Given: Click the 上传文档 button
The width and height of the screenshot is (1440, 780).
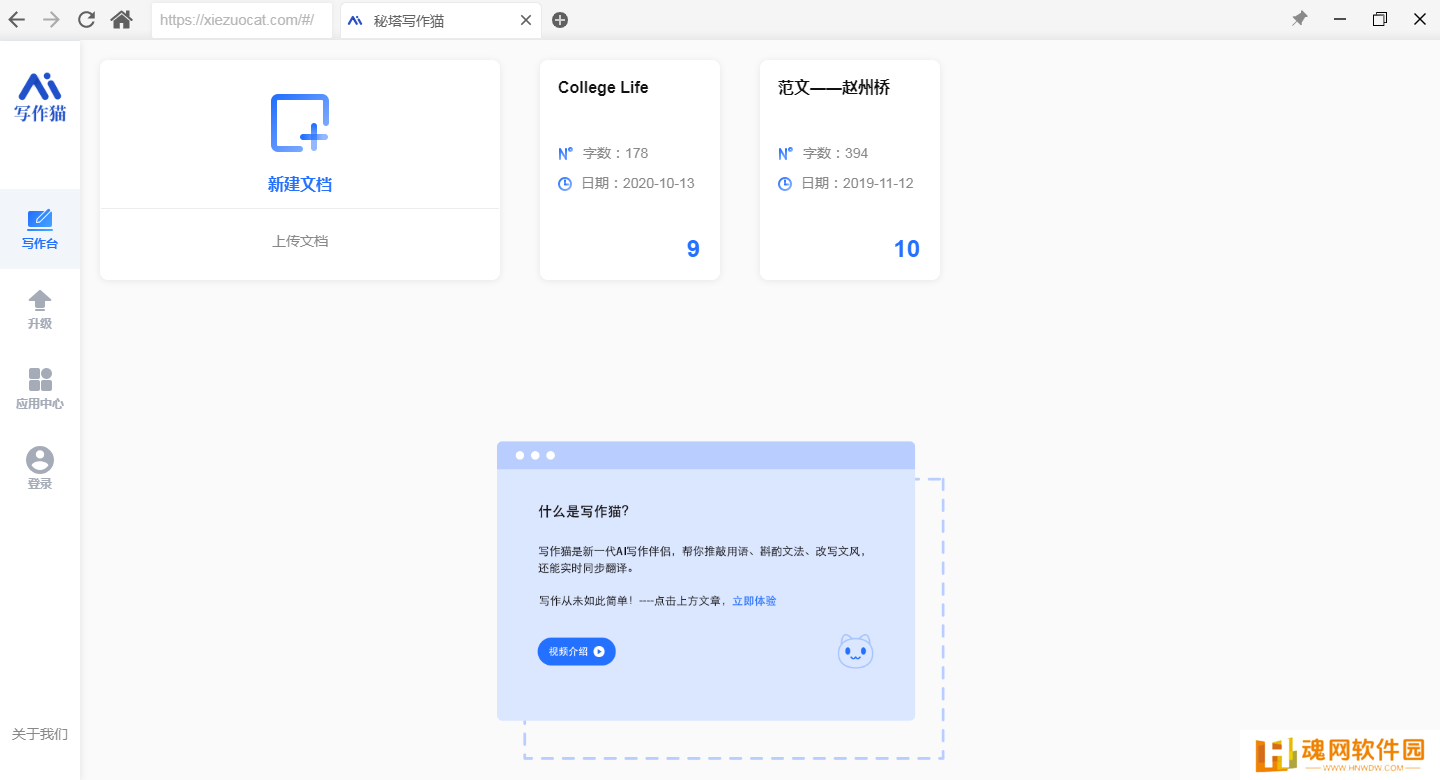Looking at the screenshot, I should pos(300,241).
